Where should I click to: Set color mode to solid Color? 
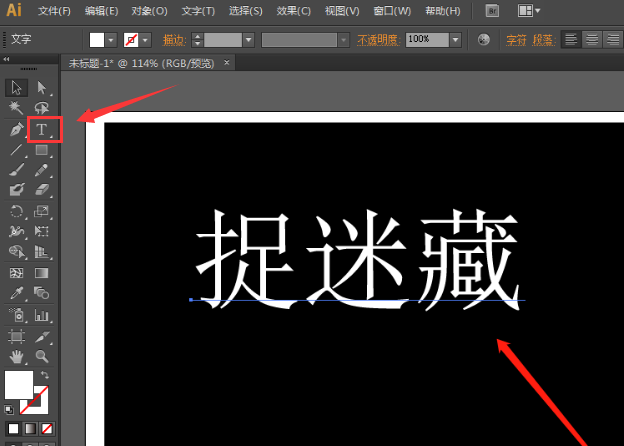[13, 428]
